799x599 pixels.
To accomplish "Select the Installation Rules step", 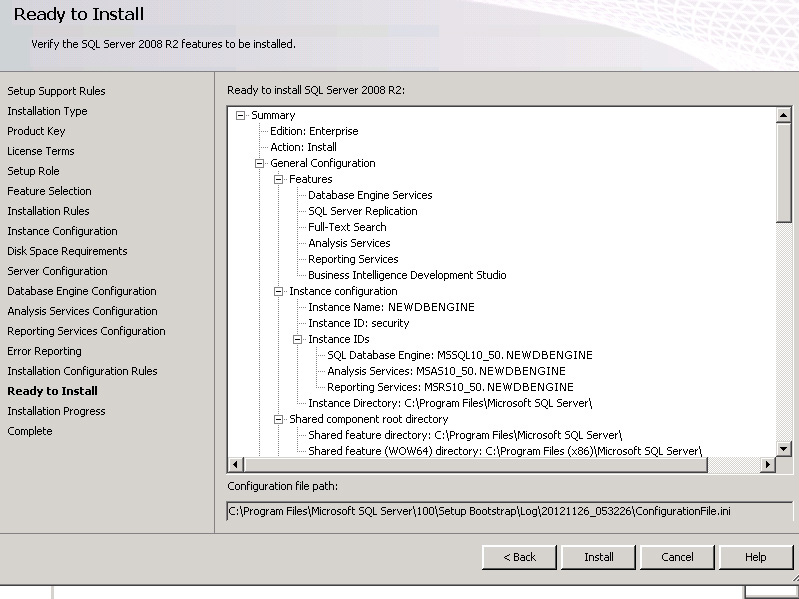I will [48, 211].
